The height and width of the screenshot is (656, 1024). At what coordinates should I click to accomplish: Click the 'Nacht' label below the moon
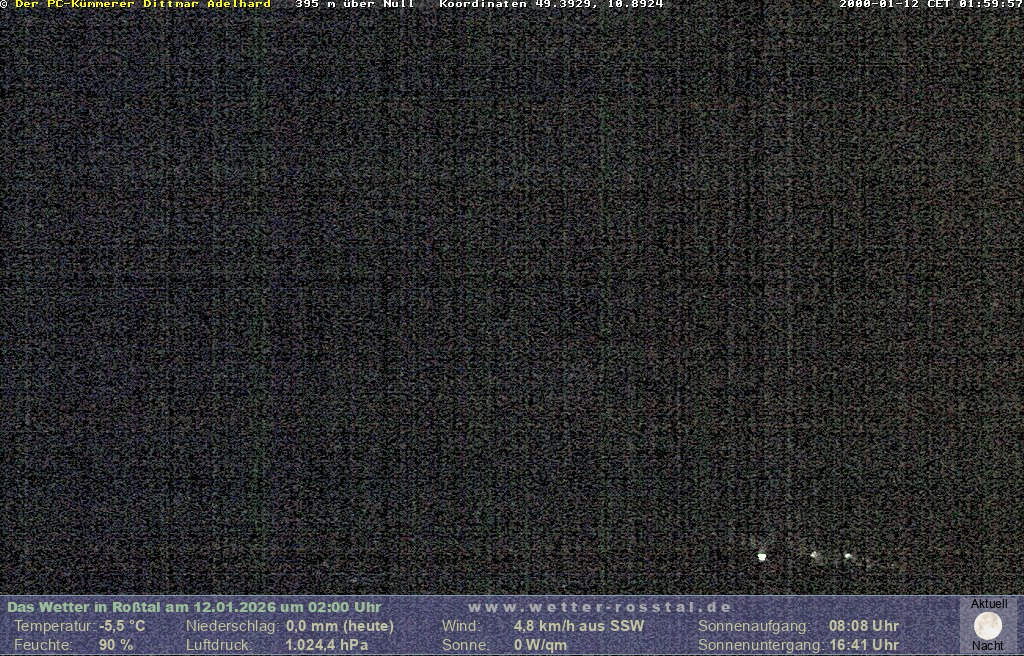click(988, 646)
